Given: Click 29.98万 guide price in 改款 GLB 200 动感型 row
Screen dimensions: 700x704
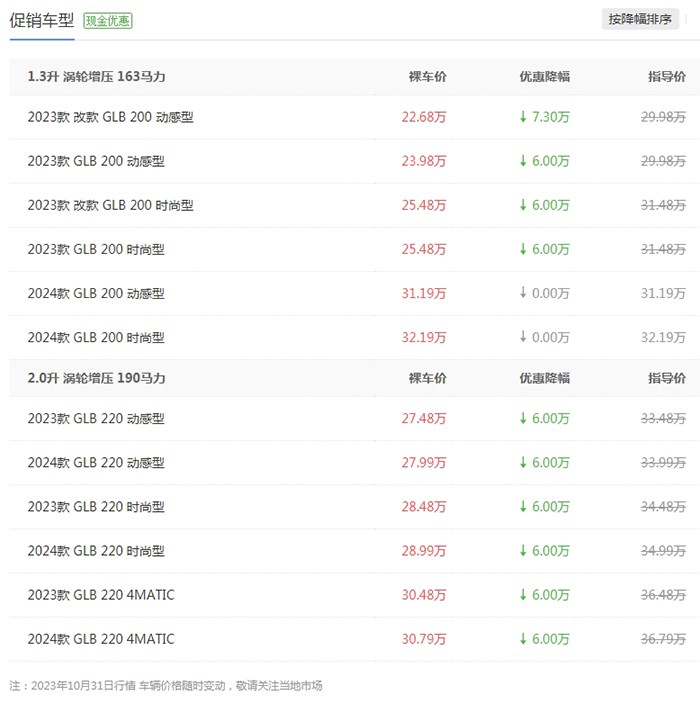Looking at the screenshot, I should pos(663,117).
